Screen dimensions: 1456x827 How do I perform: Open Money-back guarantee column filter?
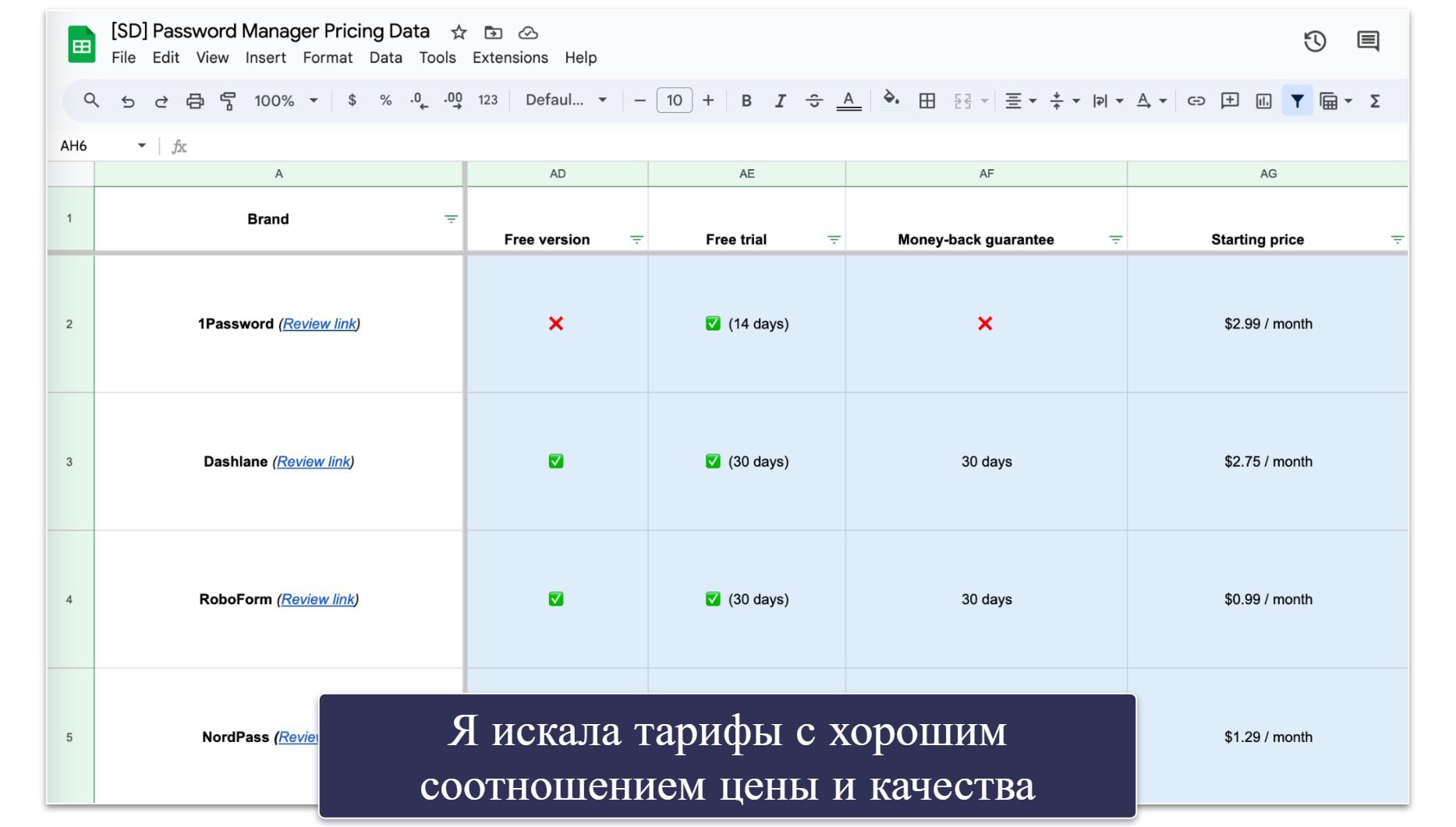click(x=1115, y=239)
